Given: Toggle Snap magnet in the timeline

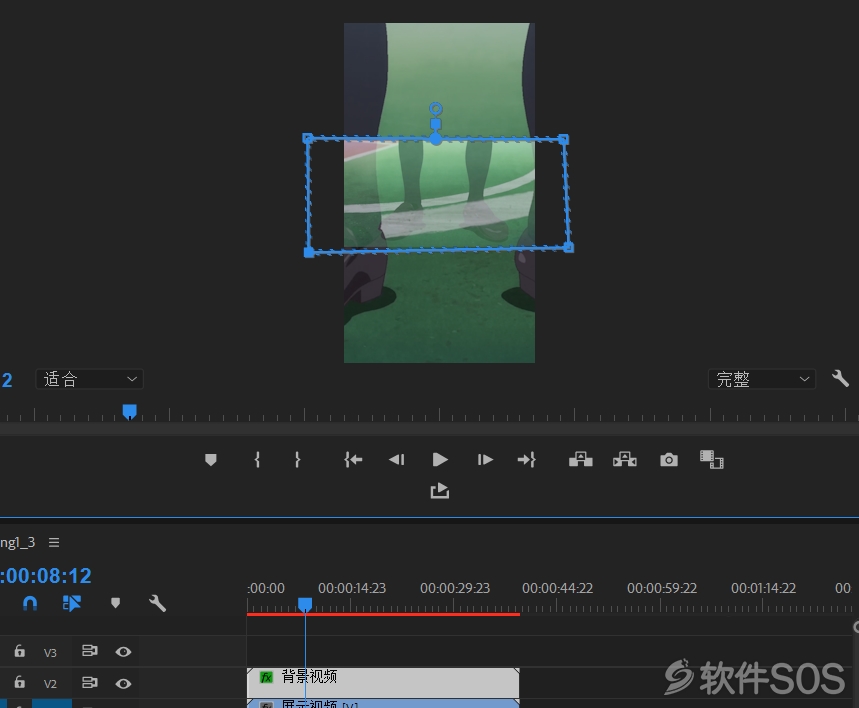Looking at the screenshot, I should point(30,603).
